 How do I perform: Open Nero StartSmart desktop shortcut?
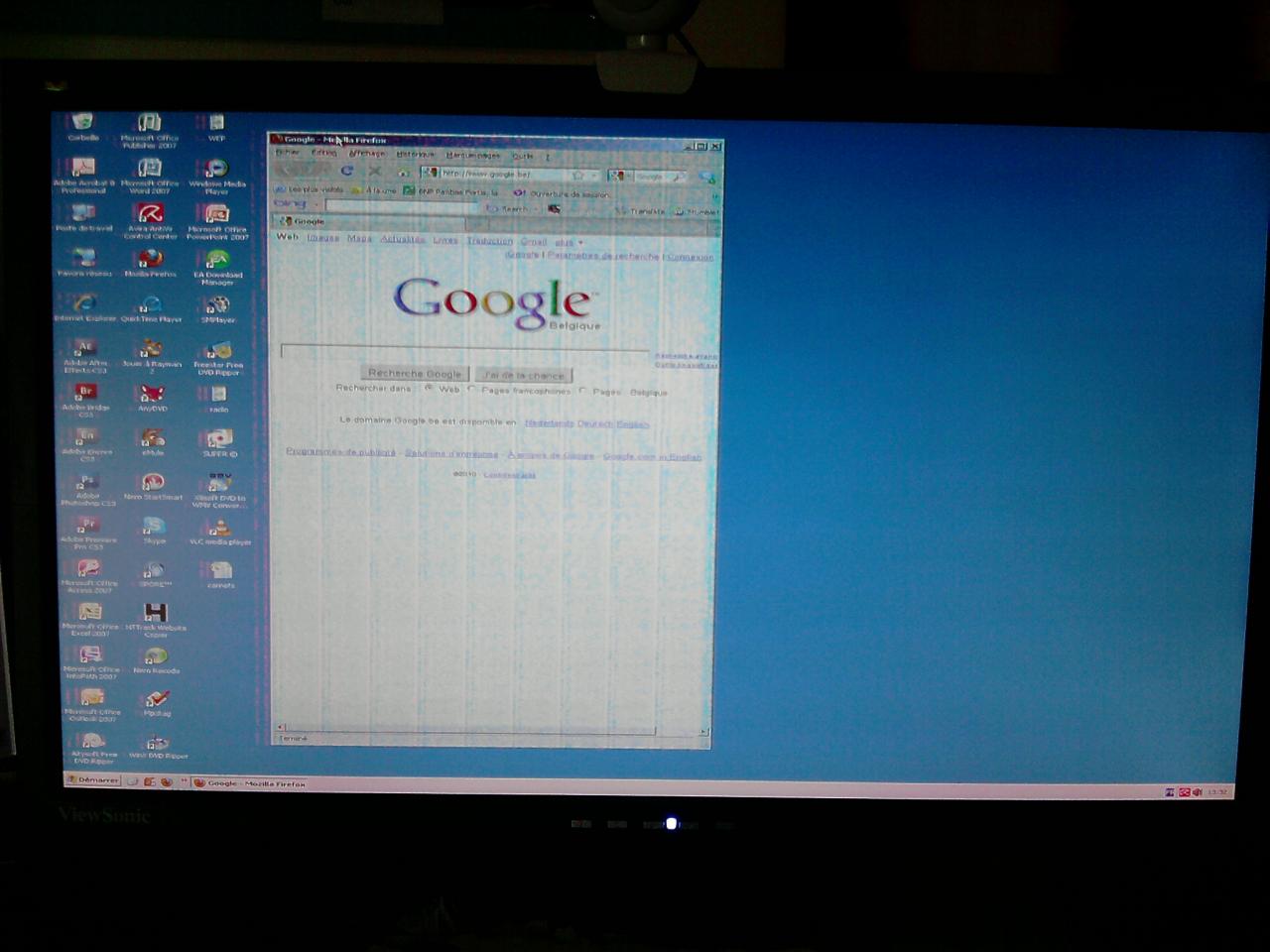153,486
